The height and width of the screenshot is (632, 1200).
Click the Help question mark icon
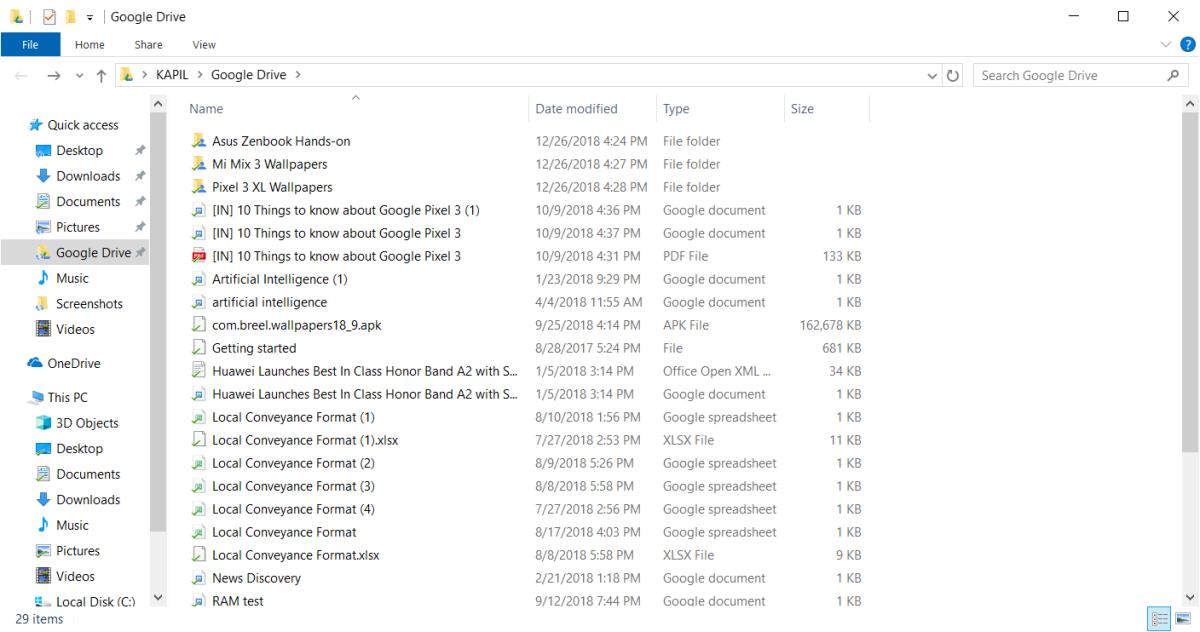(1188, 44)
